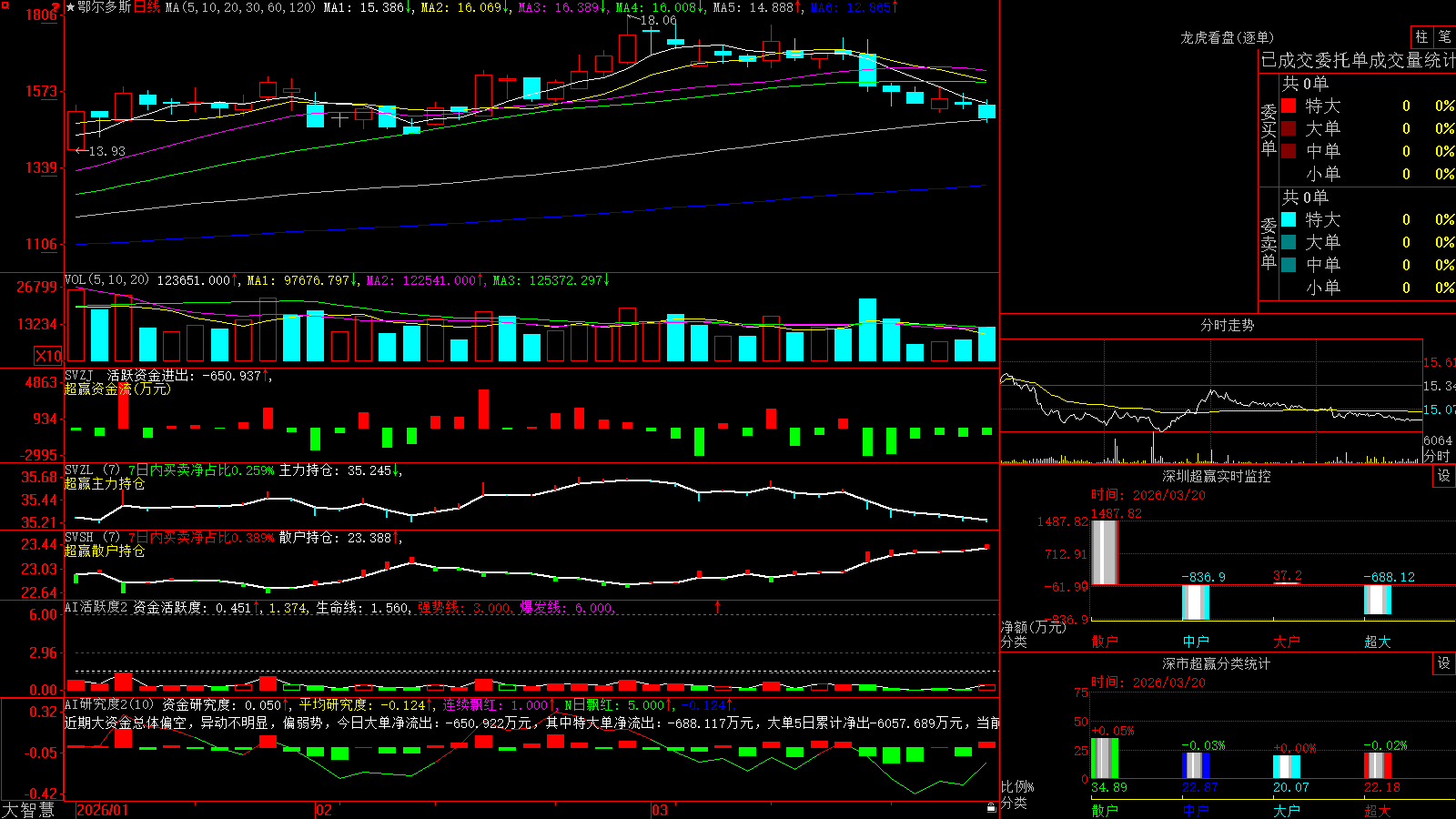Open 设 settings for 深圳超赢实时监控
1456x819 pixels.
(x=1444, y=476)
